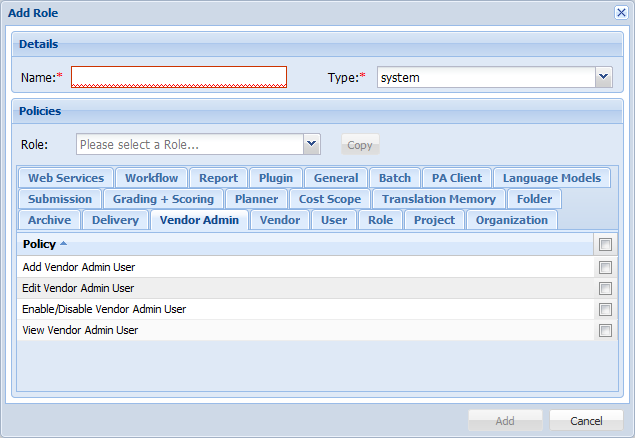Switch to the Language Models tab

point(551,178)
